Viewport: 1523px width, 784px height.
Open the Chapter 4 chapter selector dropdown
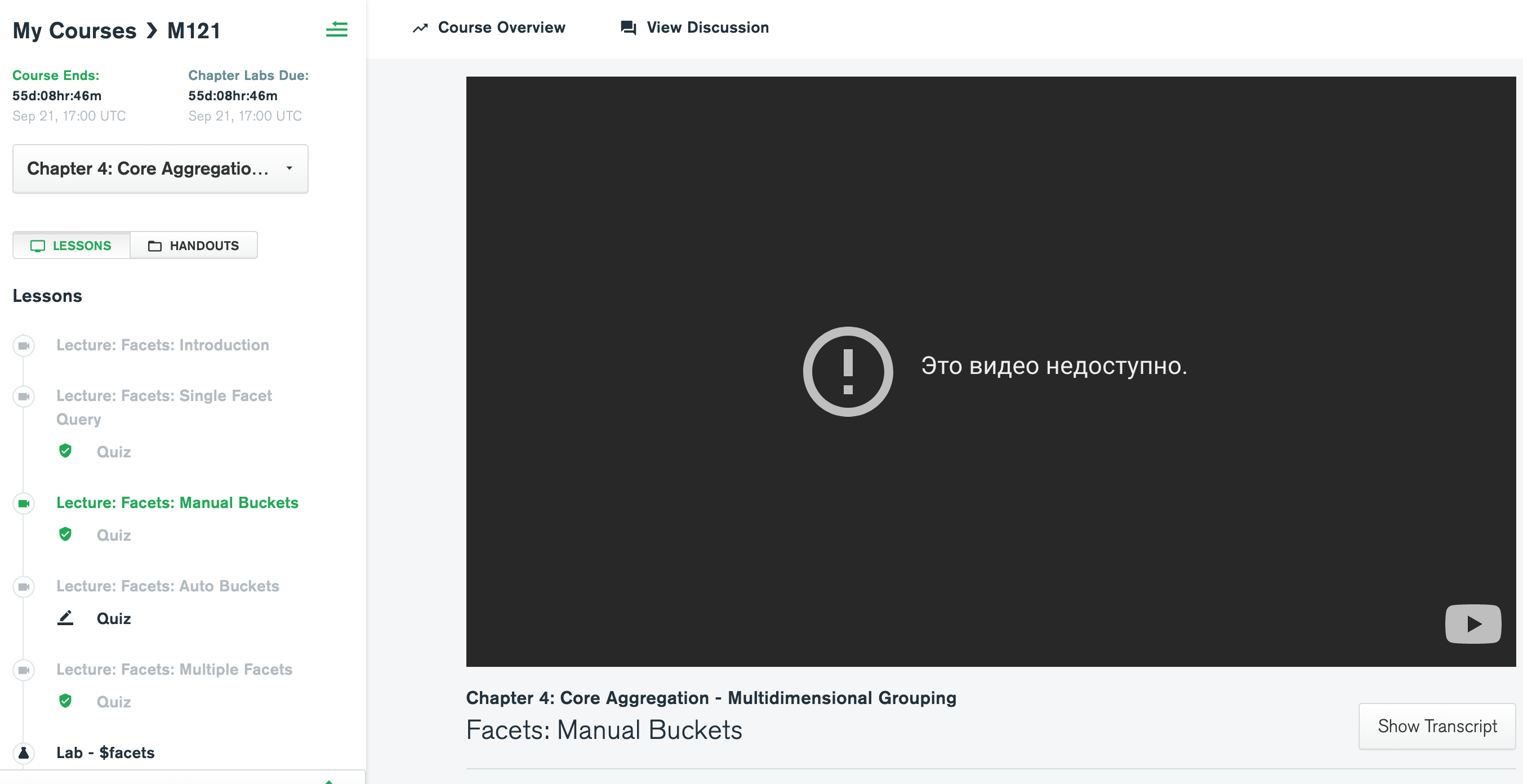160,168
